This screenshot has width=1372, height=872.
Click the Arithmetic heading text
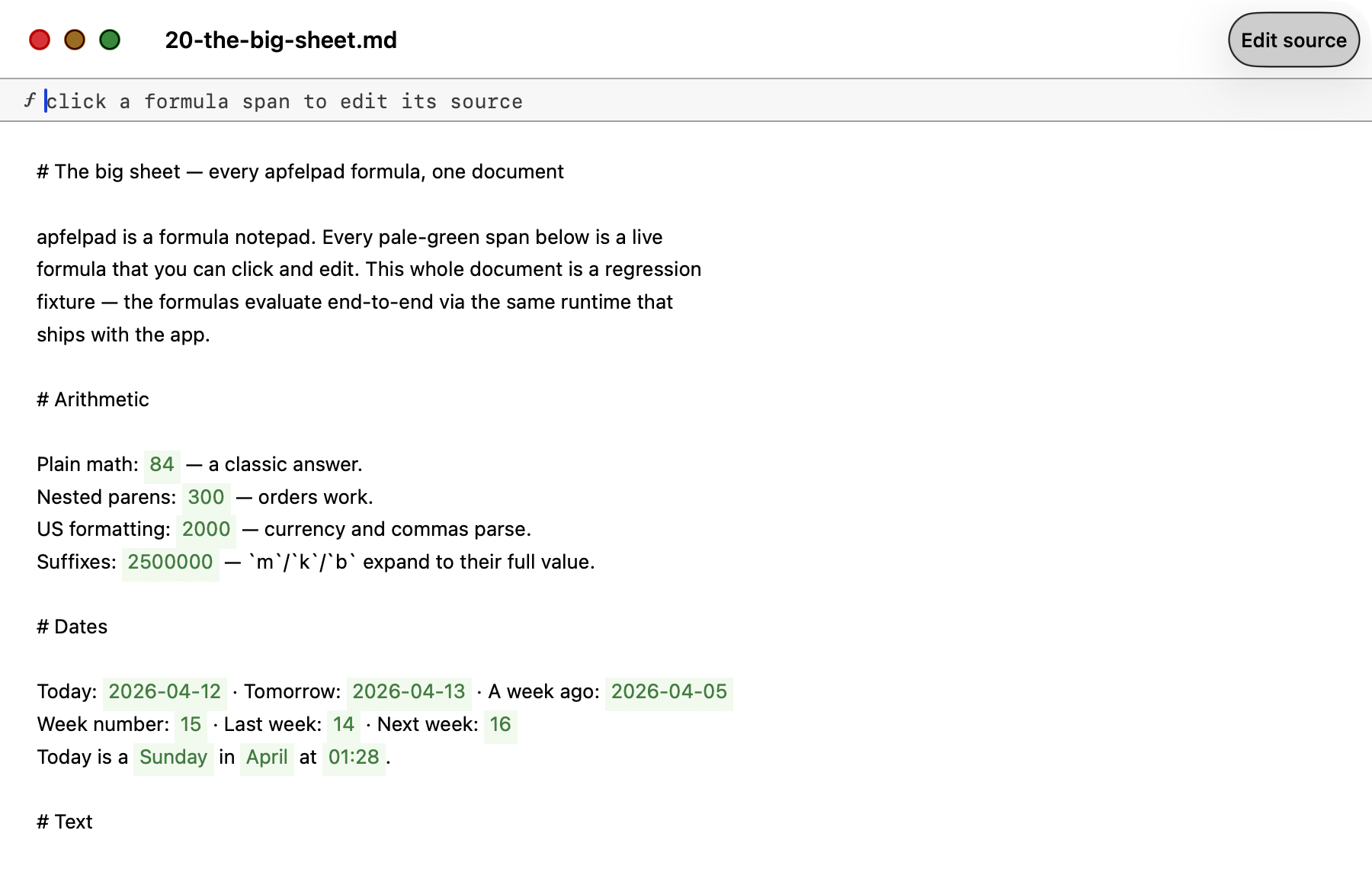coord(93,399)
